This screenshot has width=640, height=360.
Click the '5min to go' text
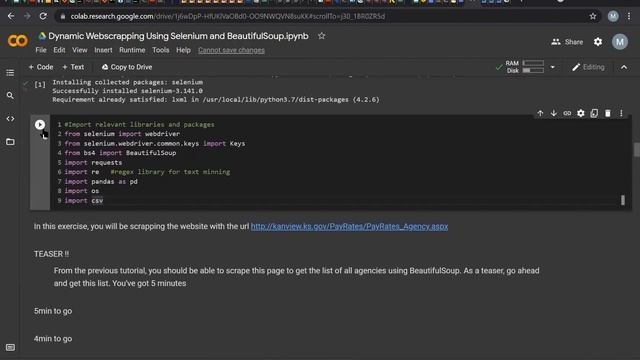click(x=53, y=311)
